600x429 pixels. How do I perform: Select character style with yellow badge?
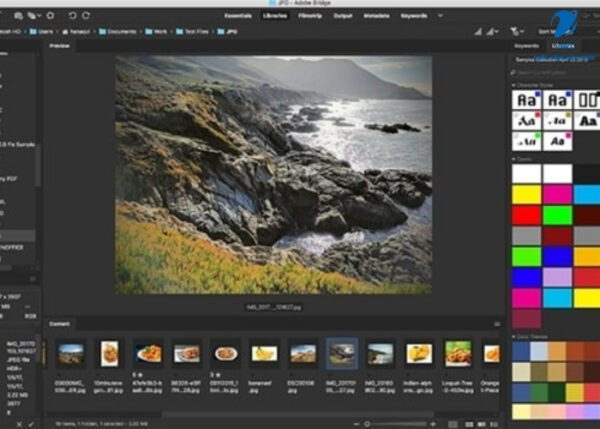click(558, 121)
